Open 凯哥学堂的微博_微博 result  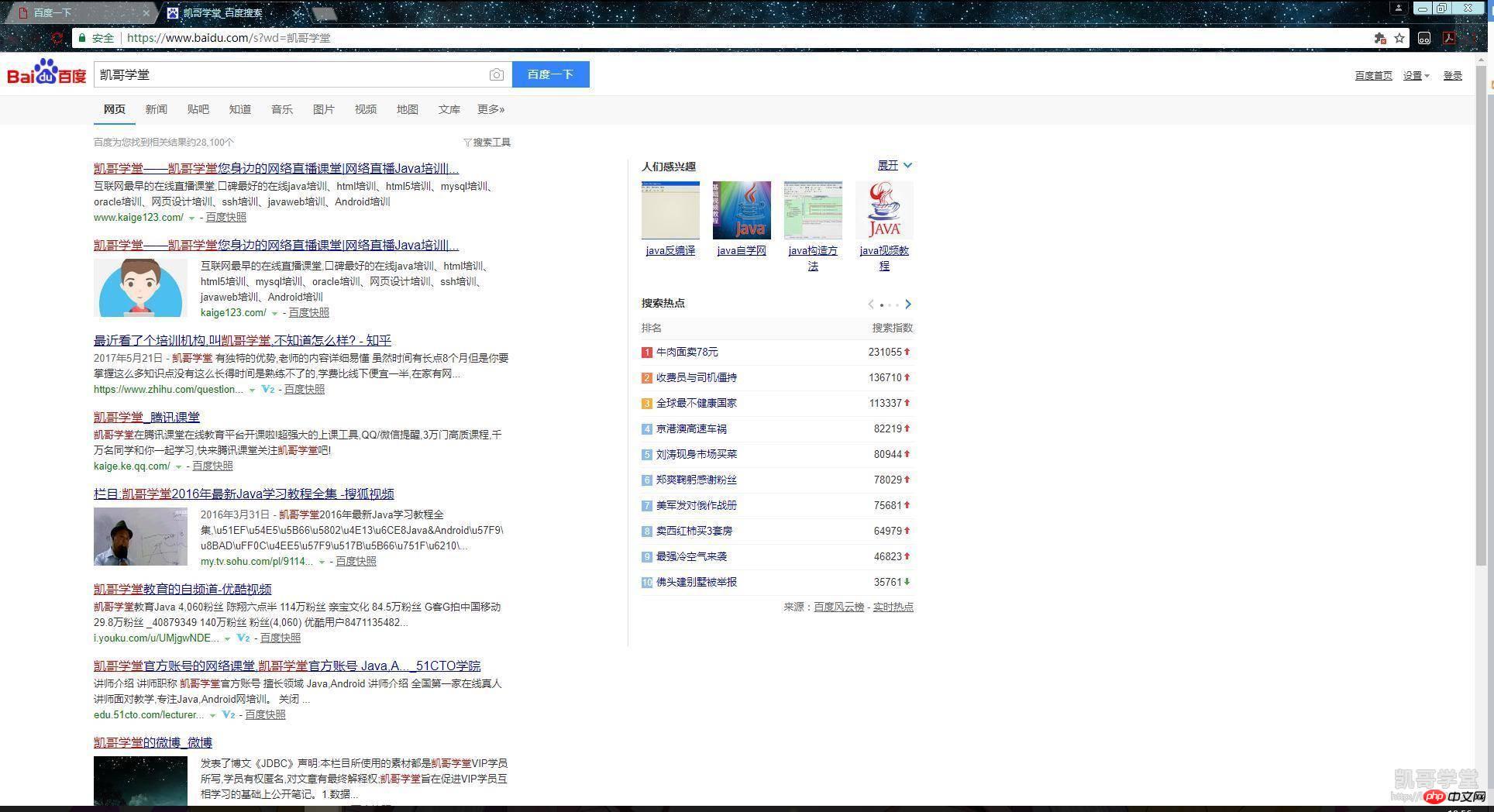tap(153, 742)
